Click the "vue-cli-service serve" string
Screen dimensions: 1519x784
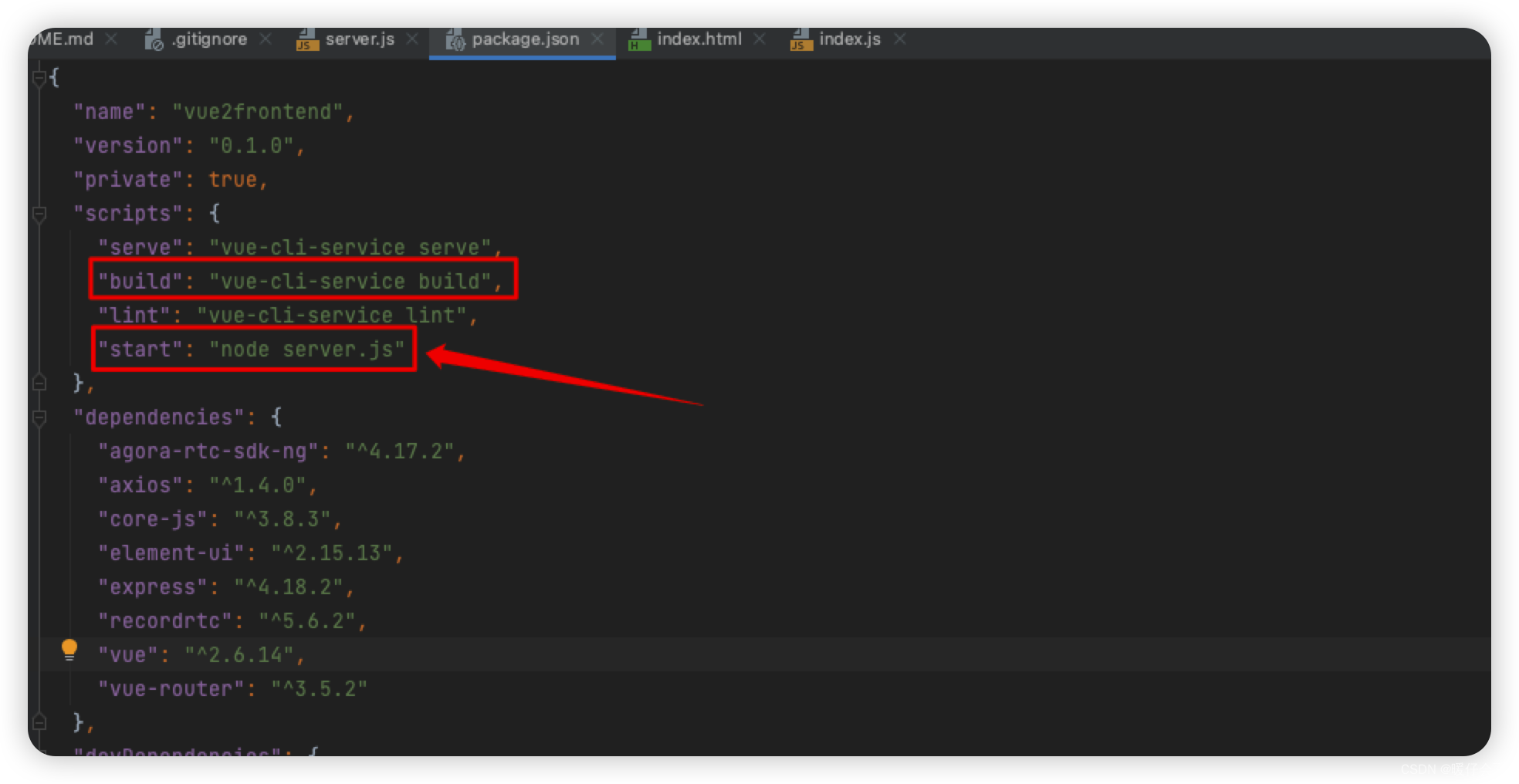click(x=350, y=248)
